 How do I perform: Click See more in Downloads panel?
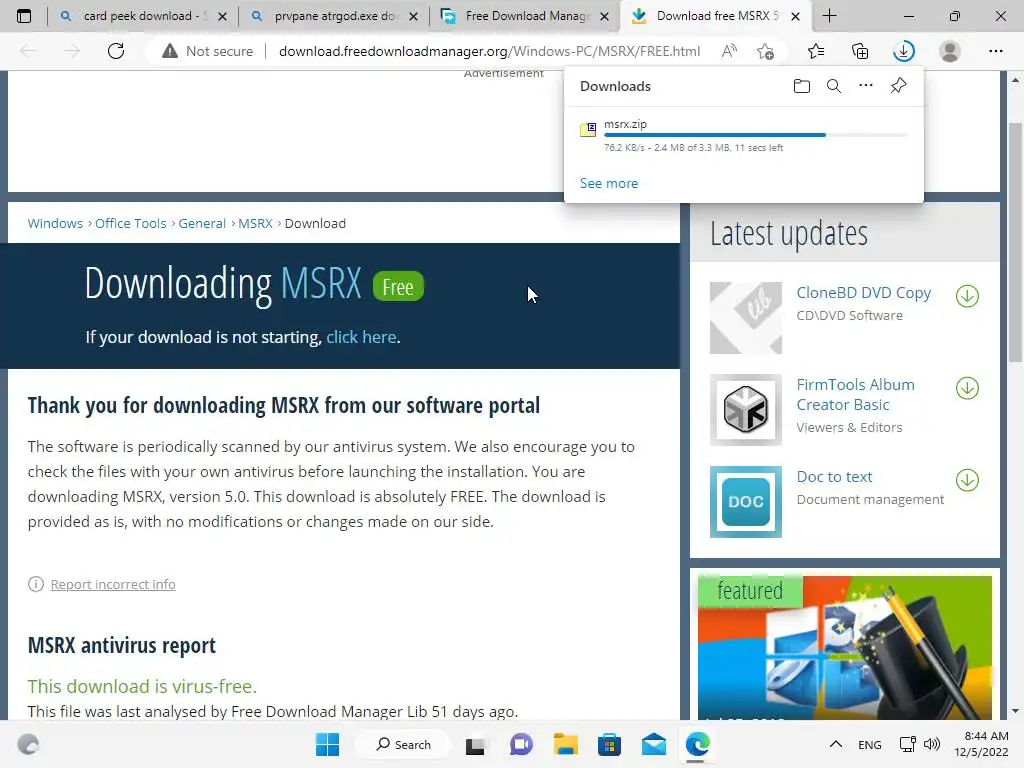(x=609, y=184)
